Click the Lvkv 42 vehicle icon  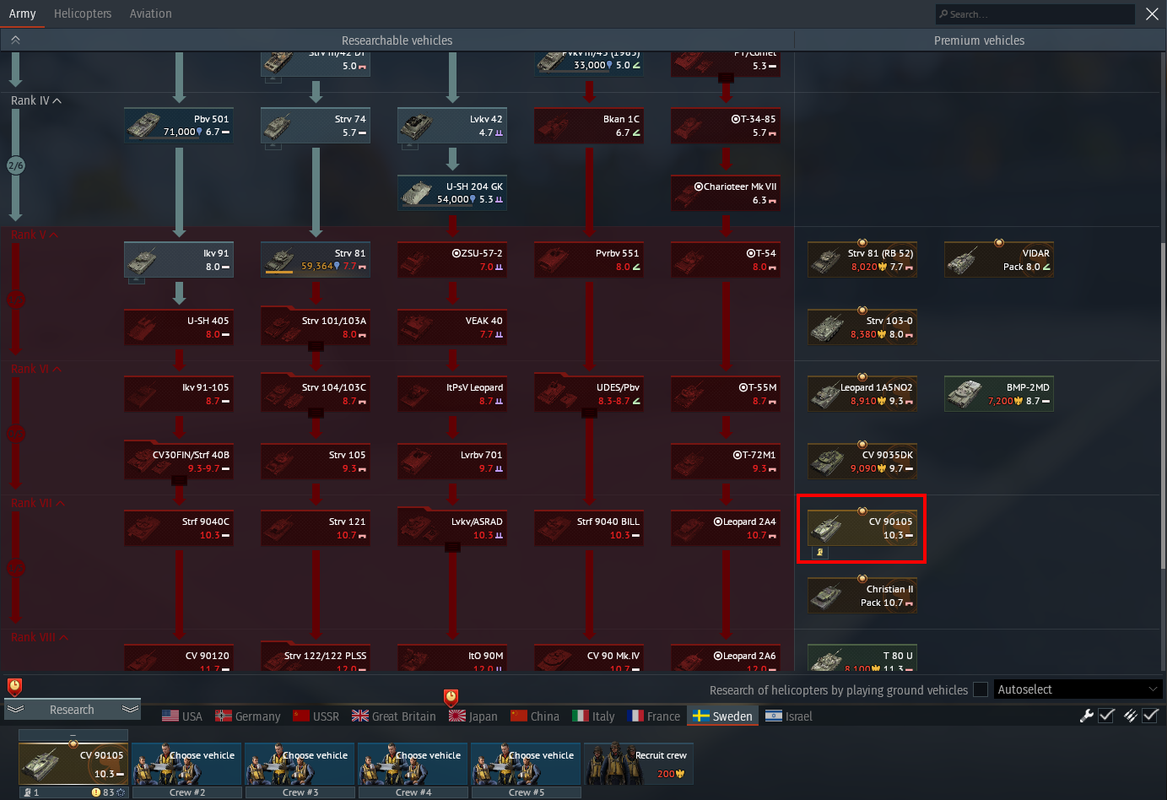415,126
